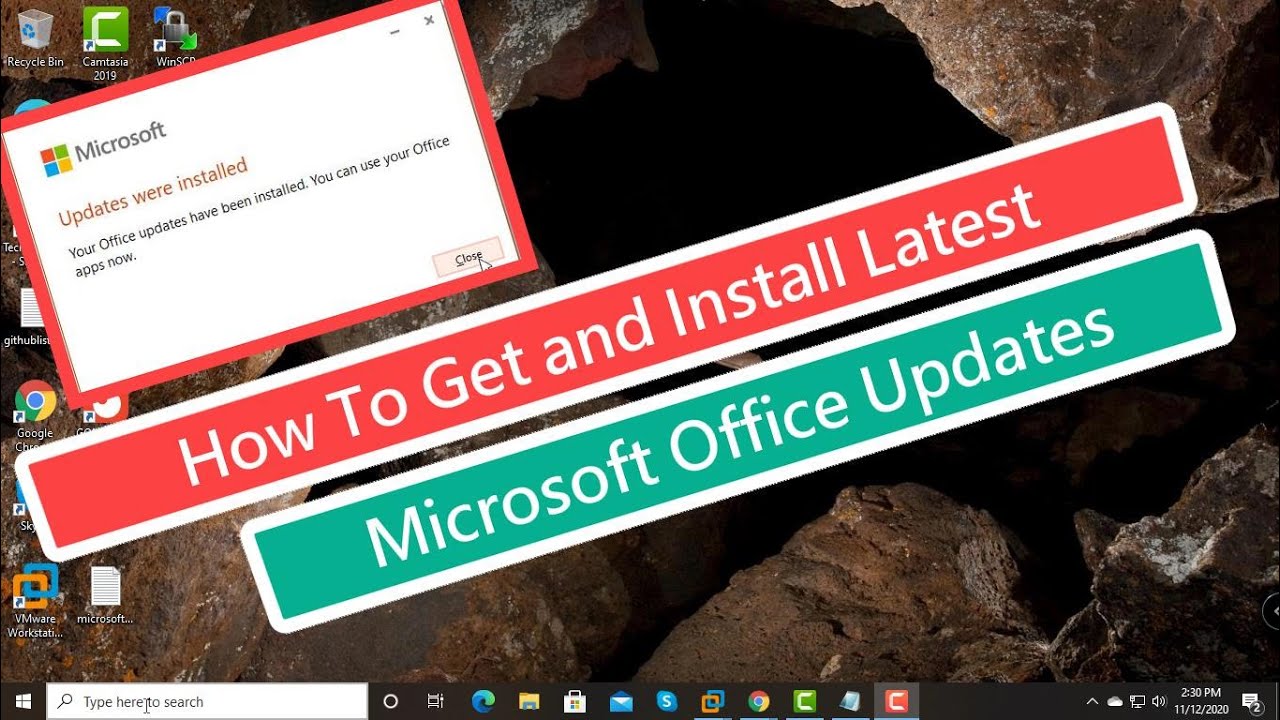Viewport: 1280px width, 720px height.
Task: Open Skype from the taskbar
Action: tap(666, 701)
